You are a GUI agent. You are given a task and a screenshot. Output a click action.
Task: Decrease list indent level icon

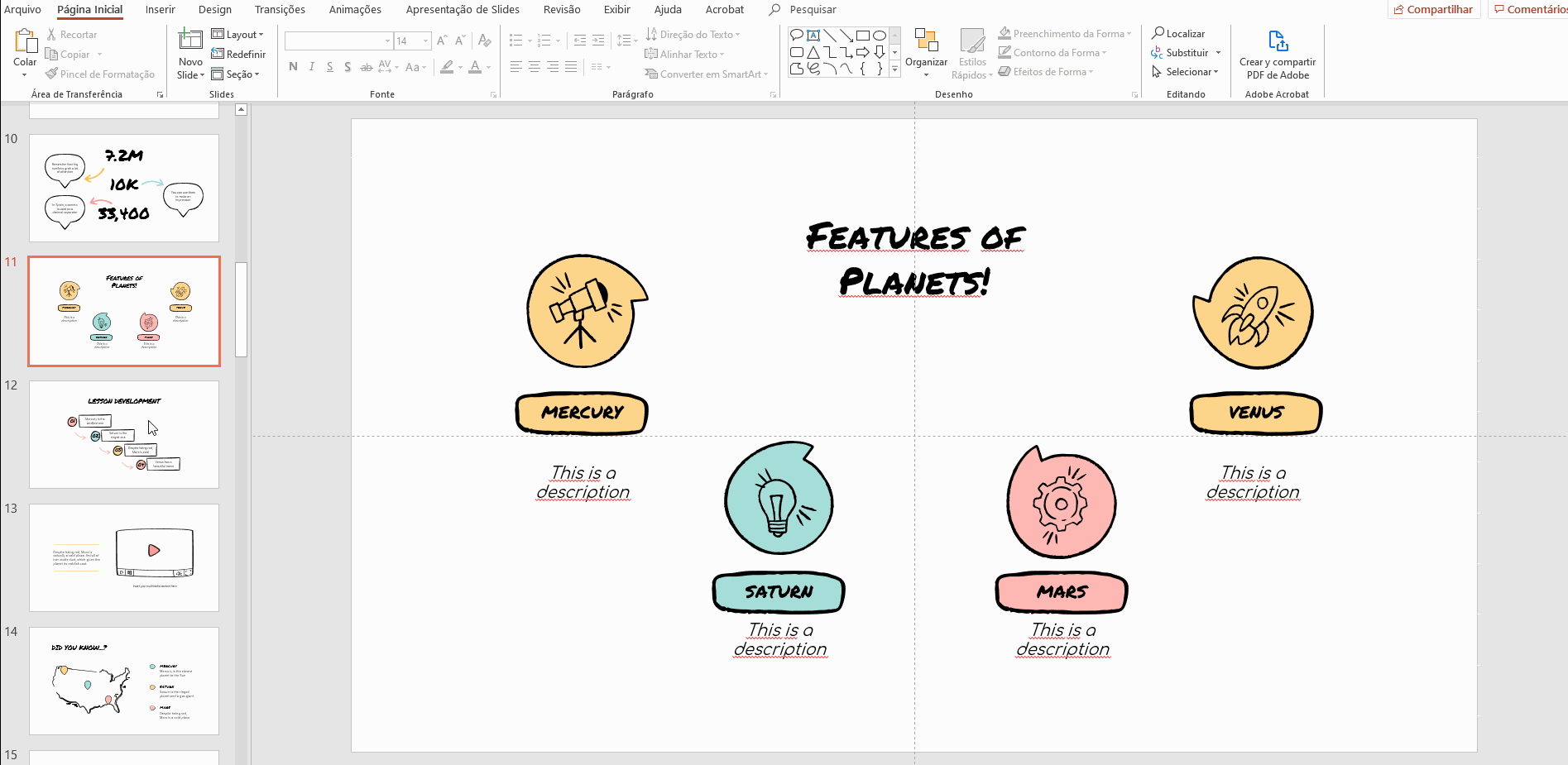pos(580,41)
